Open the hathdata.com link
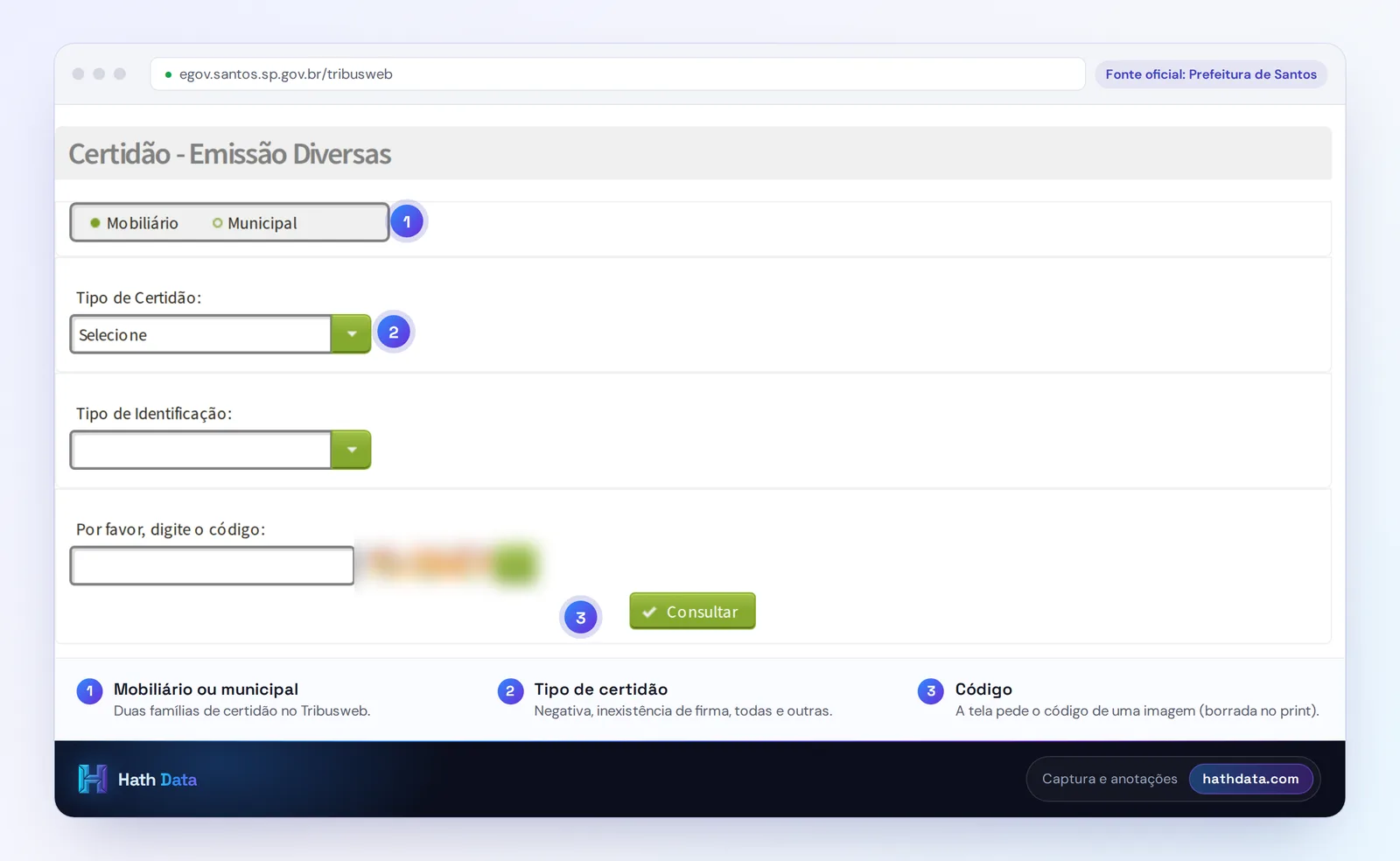This screenshot has height=861, width=1400. [x=1250, y=779]
